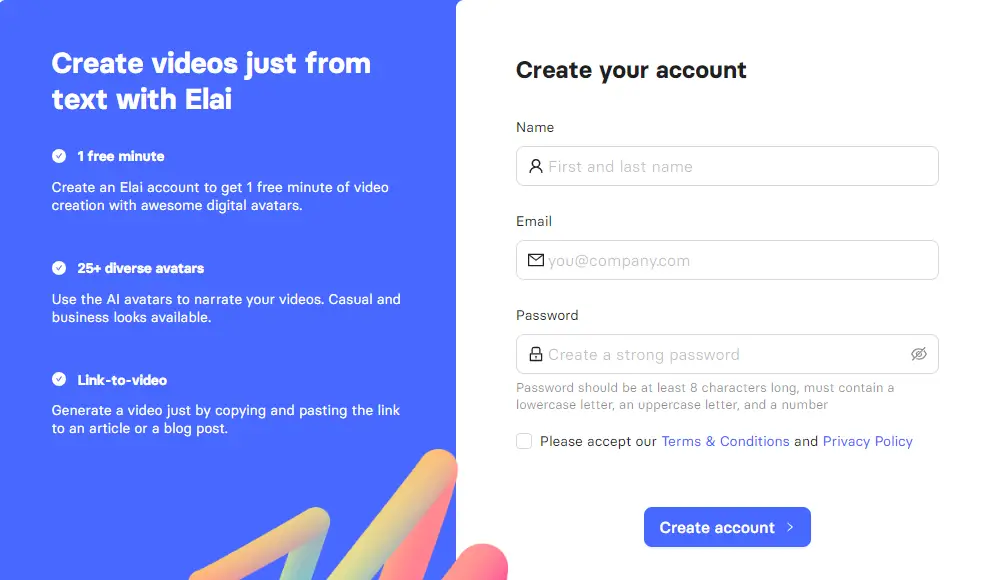This screenshot has height=580, width=990.
Task: Click the lock icon in Password field
Action: (535, 354)
